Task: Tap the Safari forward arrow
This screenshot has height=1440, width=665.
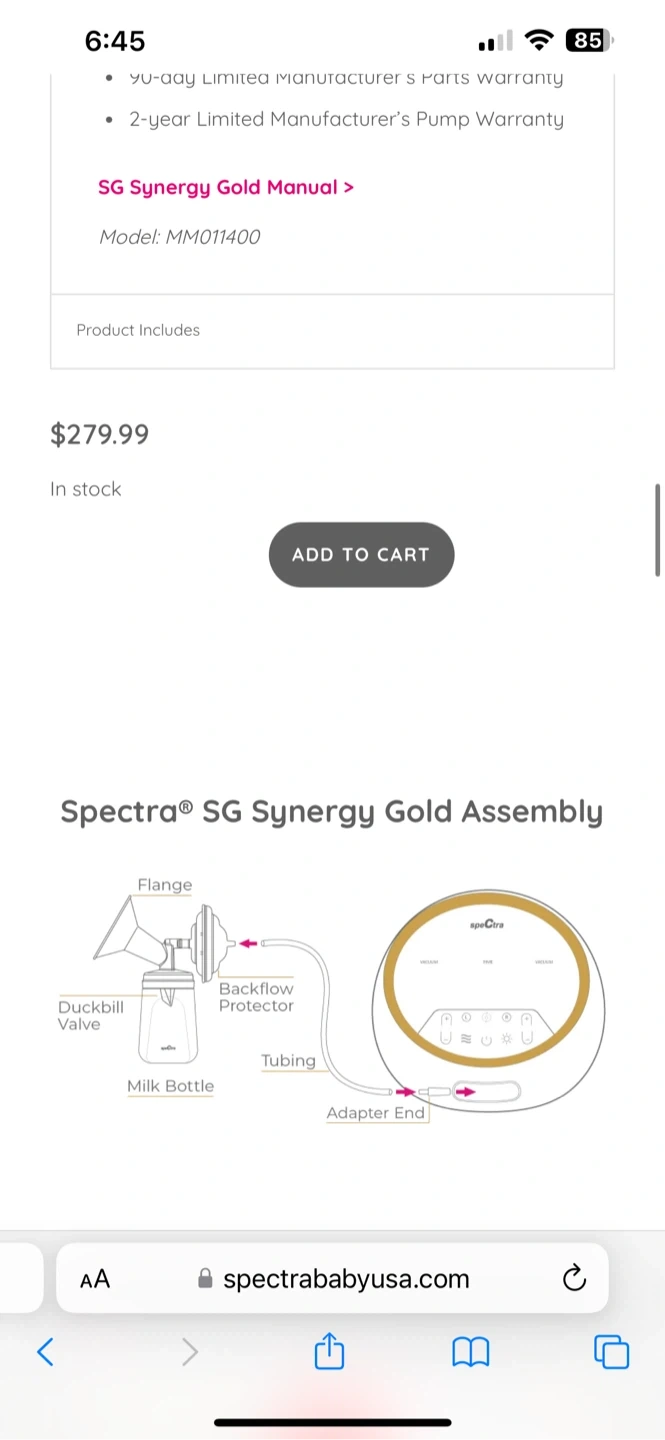Action: (190, 1352)
